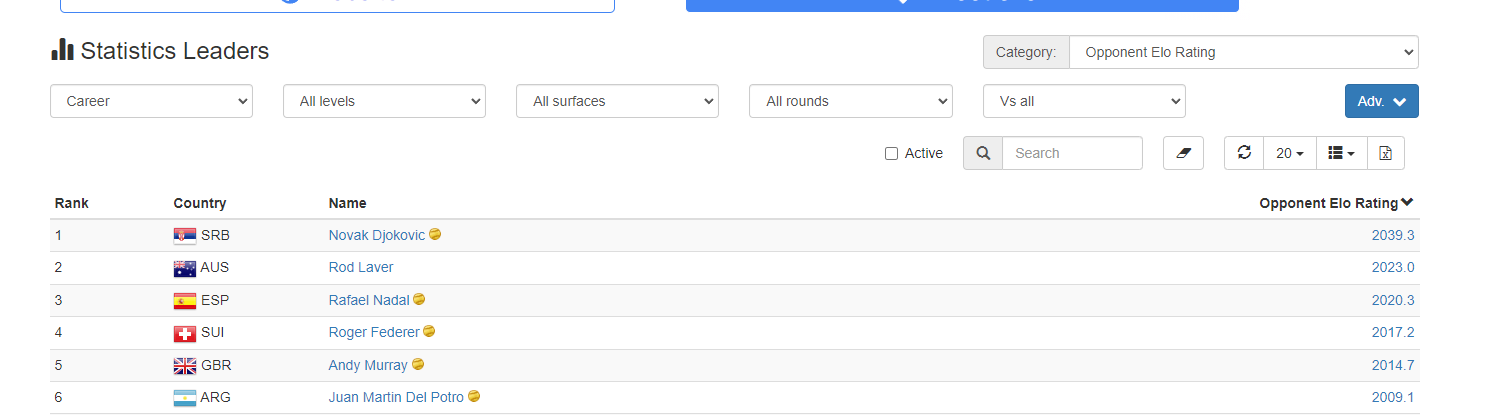Expand the Adv. filter button

(1381, 101)
